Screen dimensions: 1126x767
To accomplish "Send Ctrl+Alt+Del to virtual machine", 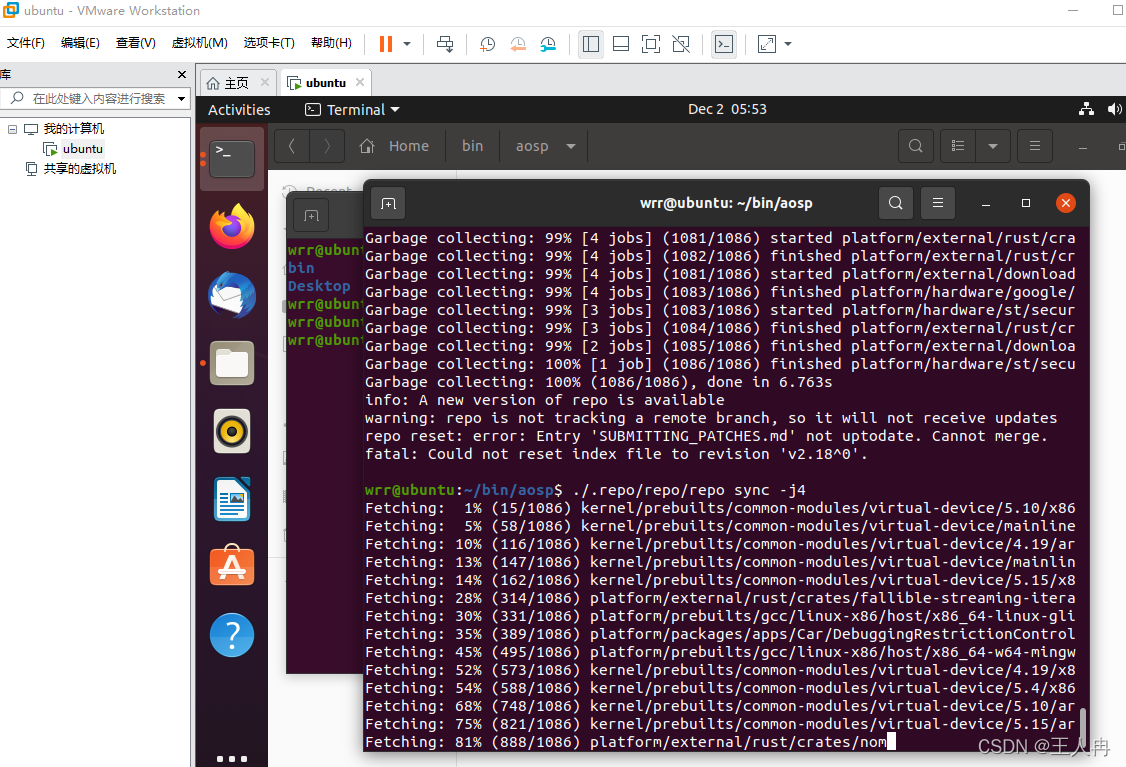I will tap(445, 44).
